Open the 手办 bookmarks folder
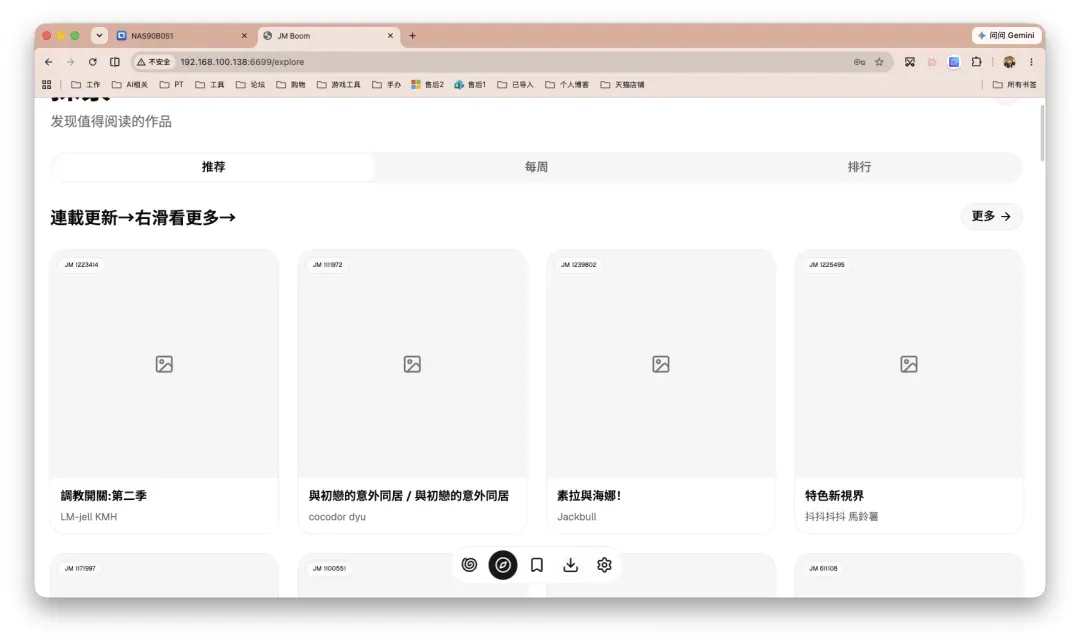This screenshot has width=1080, height=643. coord(386,85)
